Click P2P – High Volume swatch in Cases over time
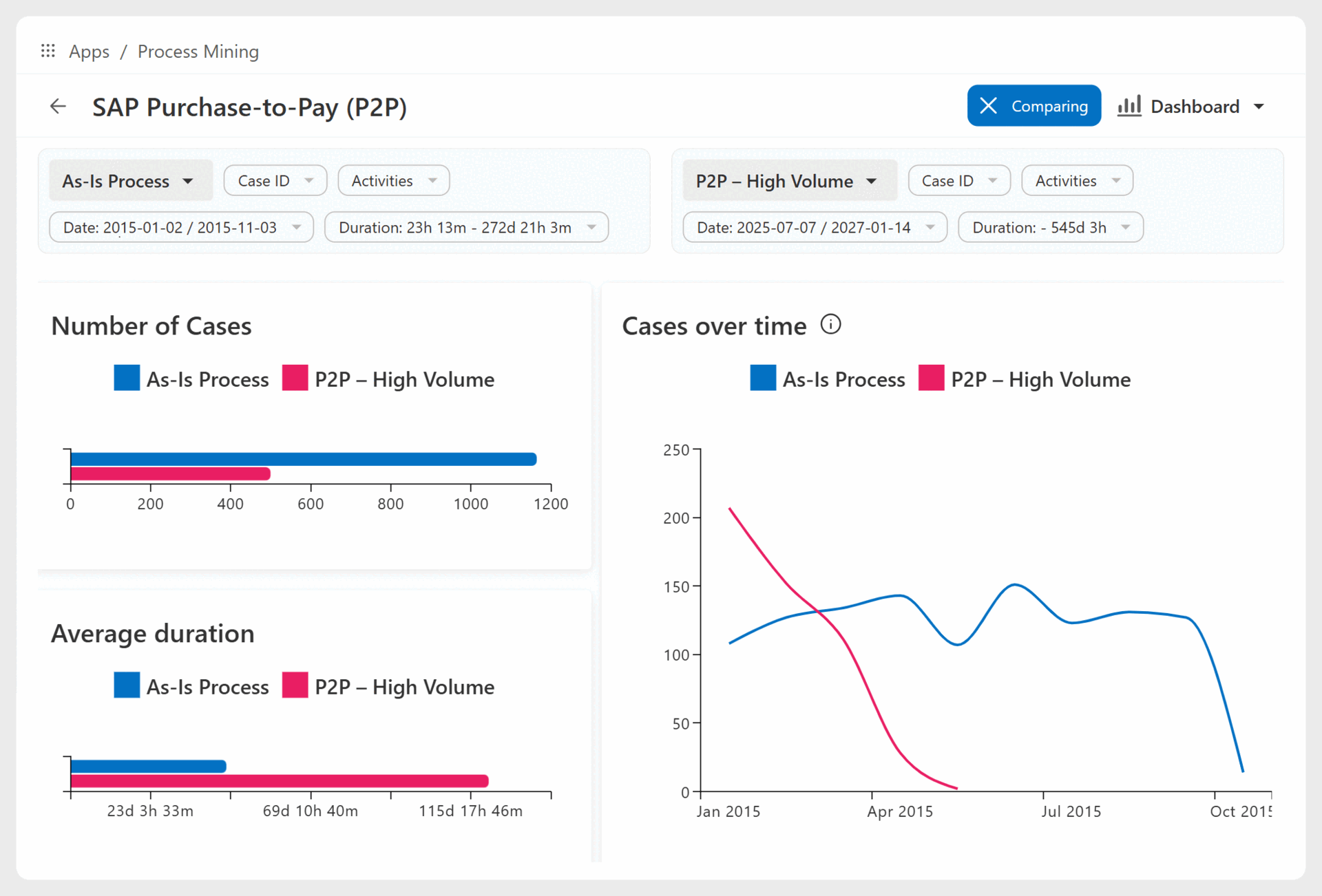Viewport: 1322px width, 896px height. (931, 378)
